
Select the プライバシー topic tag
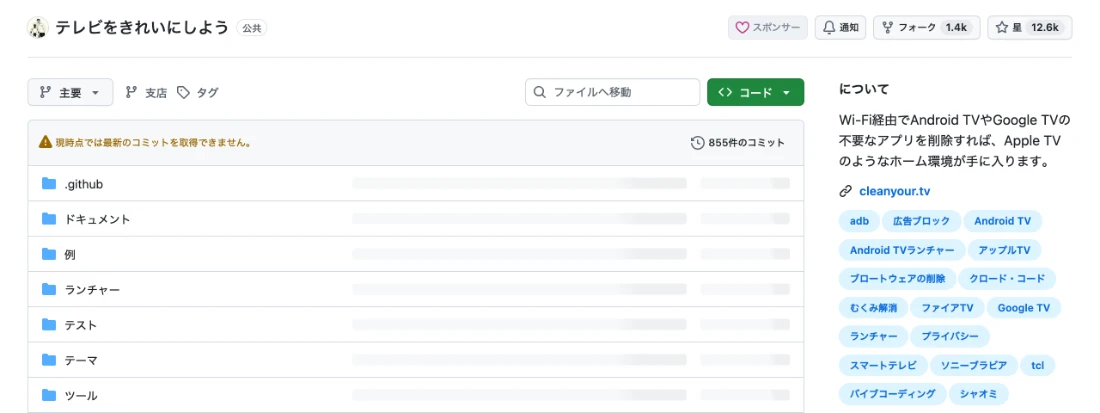coord(950,336)
